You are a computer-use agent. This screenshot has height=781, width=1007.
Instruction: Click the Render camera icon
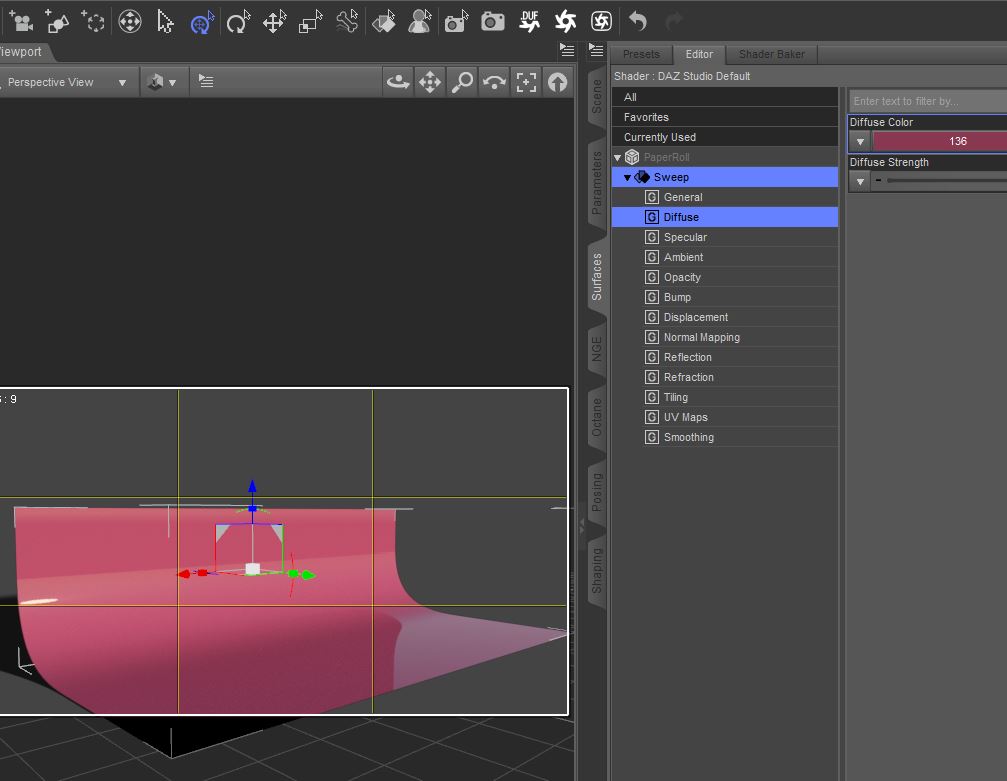[x=492, y=21]
